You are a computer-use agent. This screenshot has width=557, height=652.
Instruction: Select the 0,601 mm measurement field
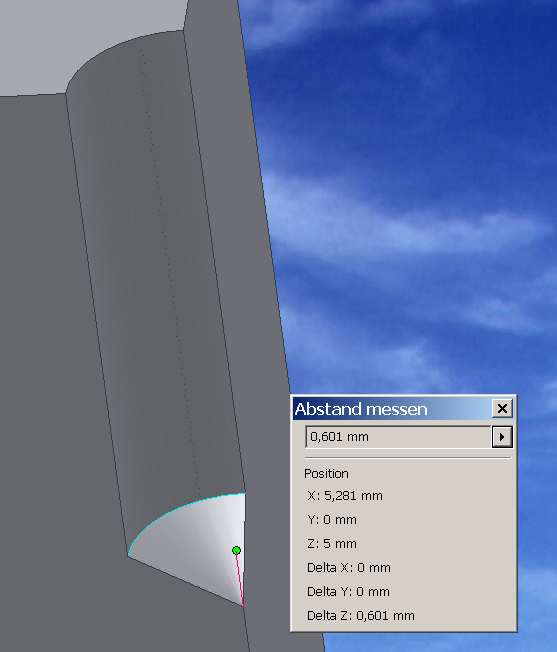click(x=398, y=437)
